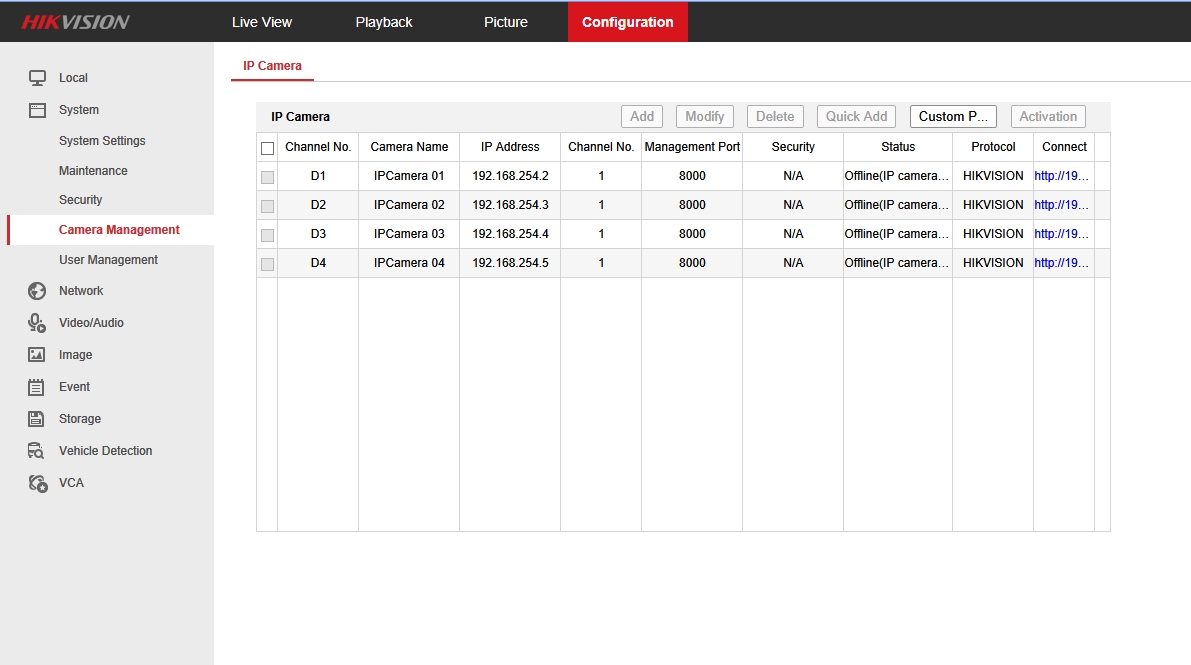Click the Vehicle Detection icon
Viewport: 1191px width, 665px height.
[x=37, y=451]
